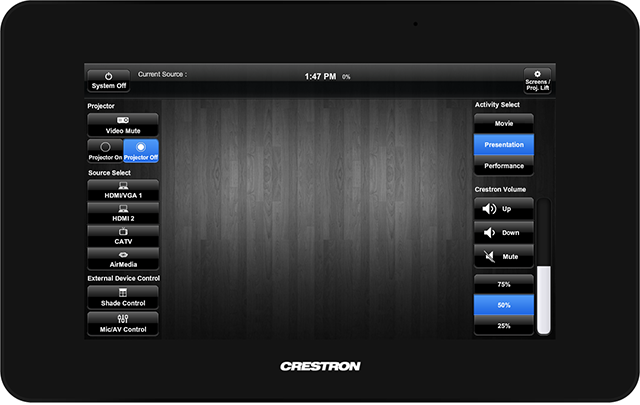This screenshot has width=640, height=405.
Task: Mute the Crestron volume
Action: [x=504, y=256]
